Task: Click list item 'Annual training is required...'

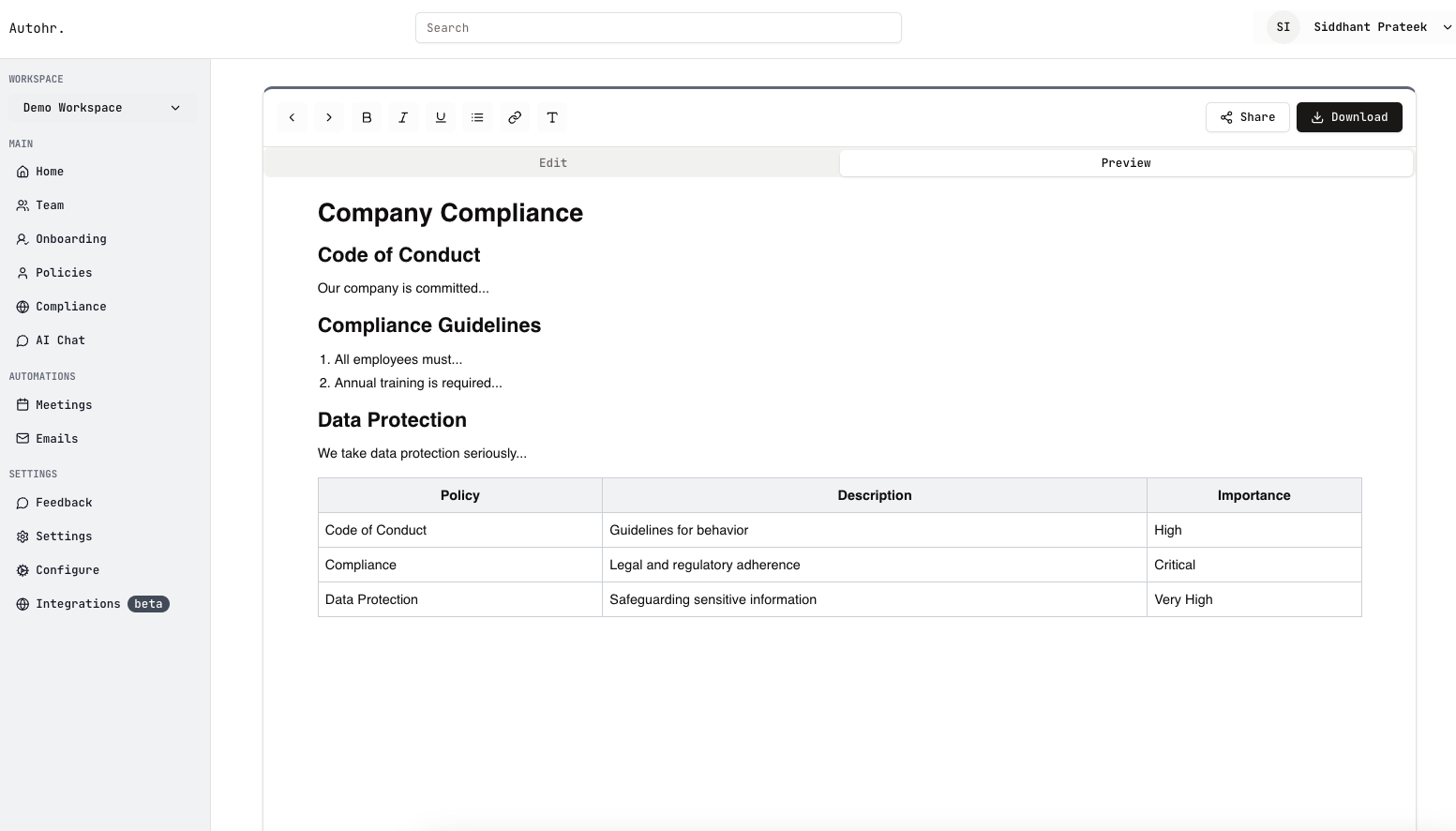Action: (418, 383)
